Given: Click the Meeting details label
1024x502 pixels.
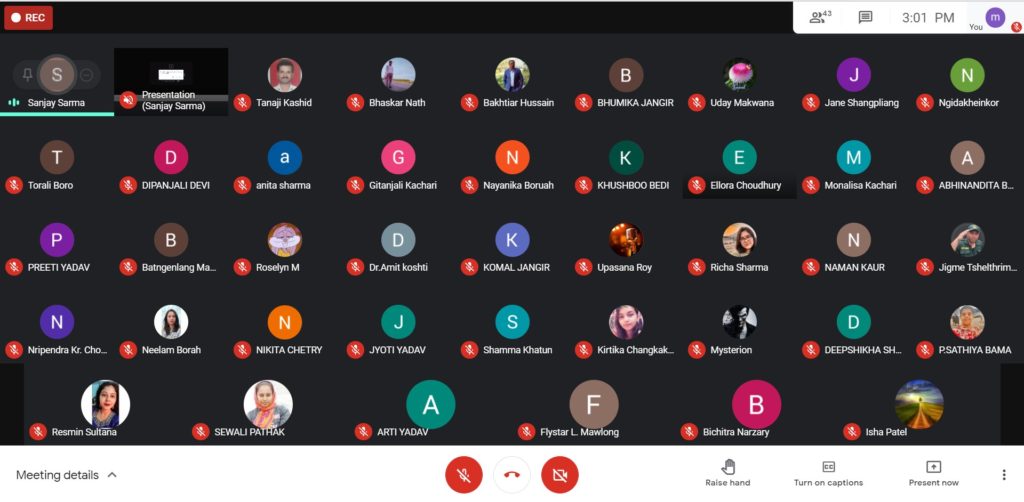Looking at the screenshot, I should 57,475.
